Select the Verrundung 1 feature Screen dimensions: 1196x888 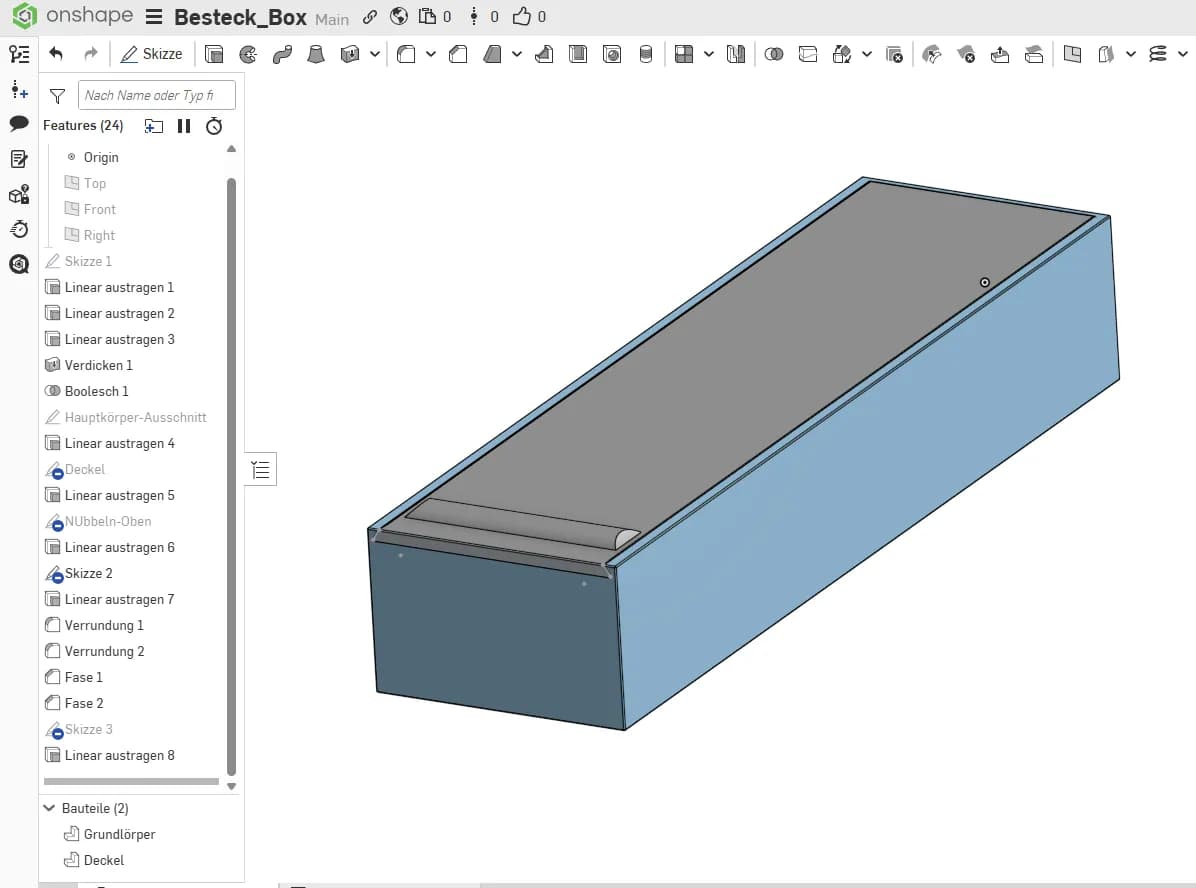(104, 626)
